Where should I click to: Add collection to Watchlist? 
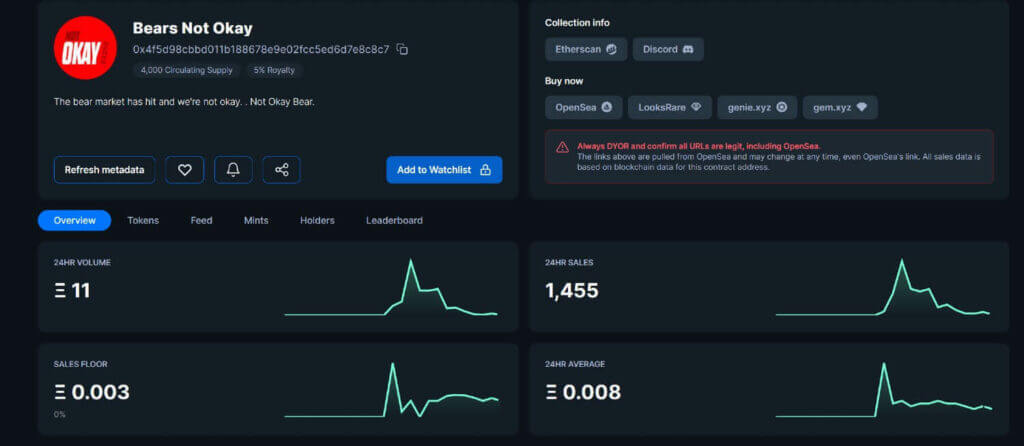444,170
